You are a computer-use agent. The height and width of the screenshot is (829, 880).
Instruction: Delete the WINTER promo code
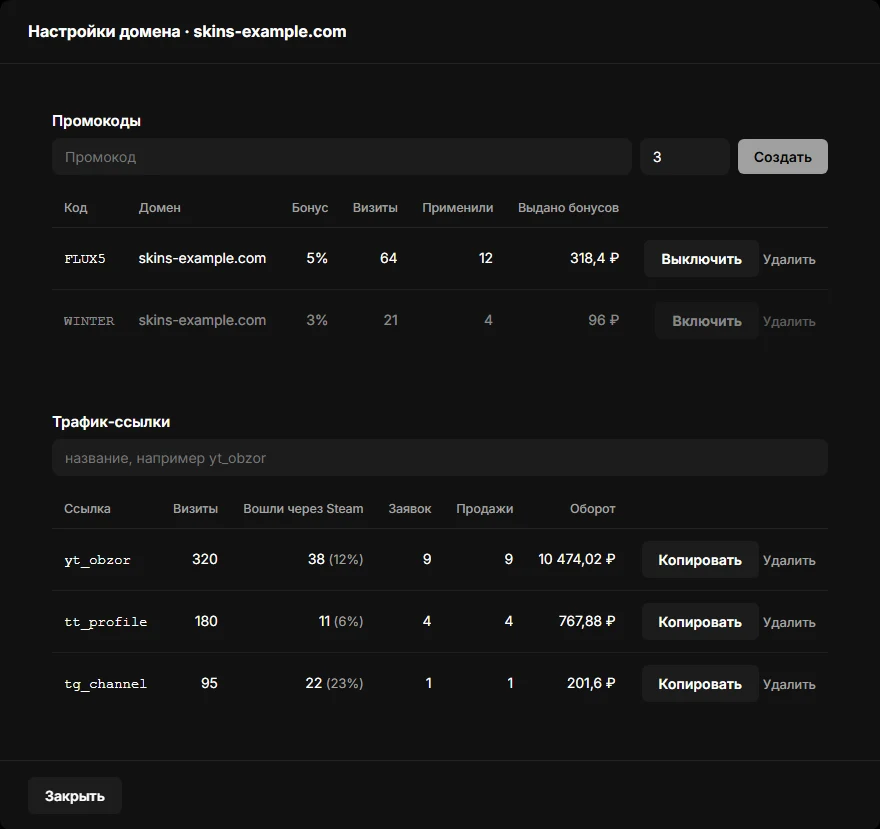click(x=789, y=321)
